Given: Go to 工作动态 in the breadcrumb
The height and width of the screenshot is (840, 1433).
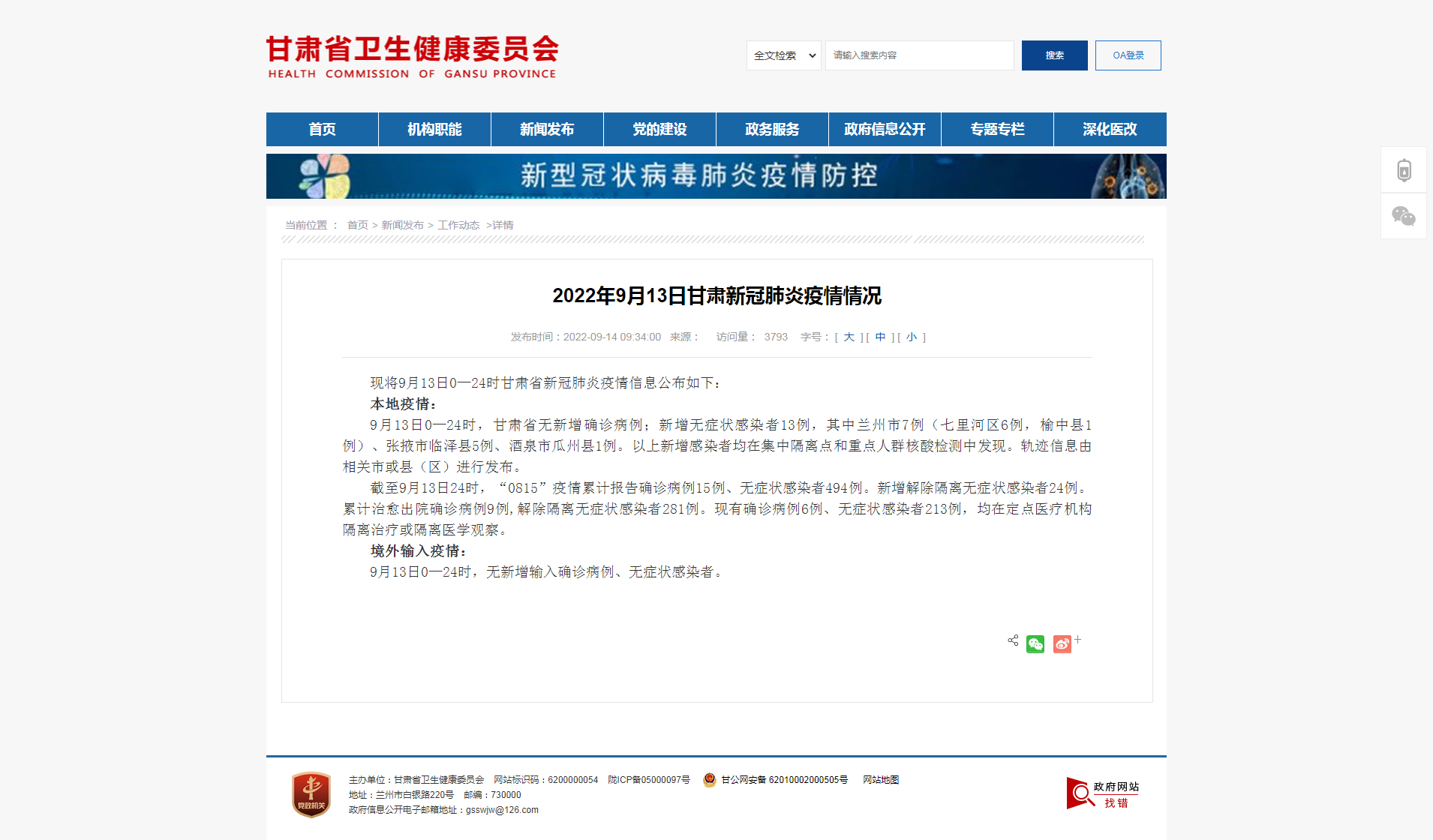Looking at the screenshot, I should pyautogui.click(x=458, y=225).
